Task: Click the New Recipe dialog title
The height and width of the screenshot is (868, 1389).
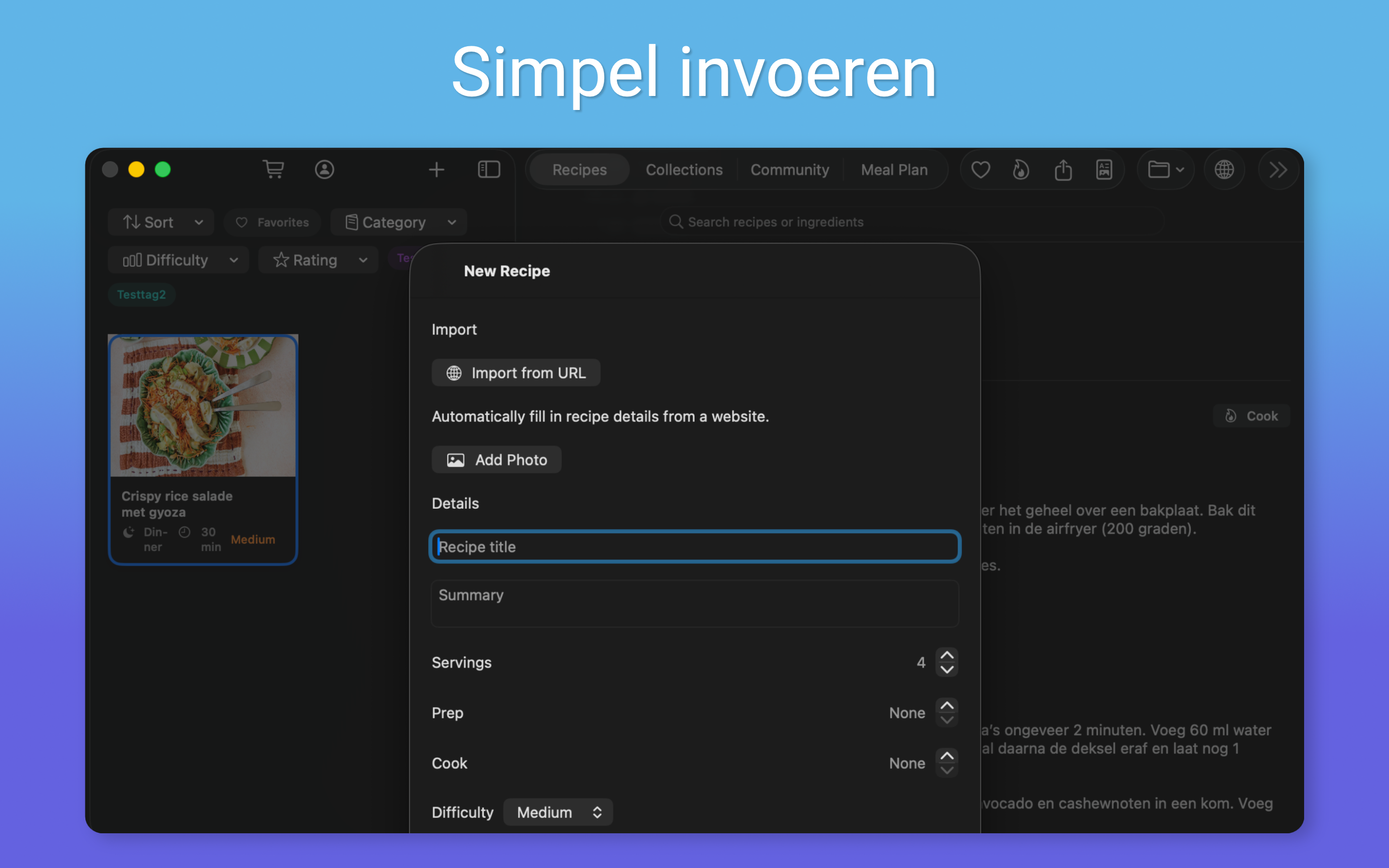Action: click(x=507, y=271)
